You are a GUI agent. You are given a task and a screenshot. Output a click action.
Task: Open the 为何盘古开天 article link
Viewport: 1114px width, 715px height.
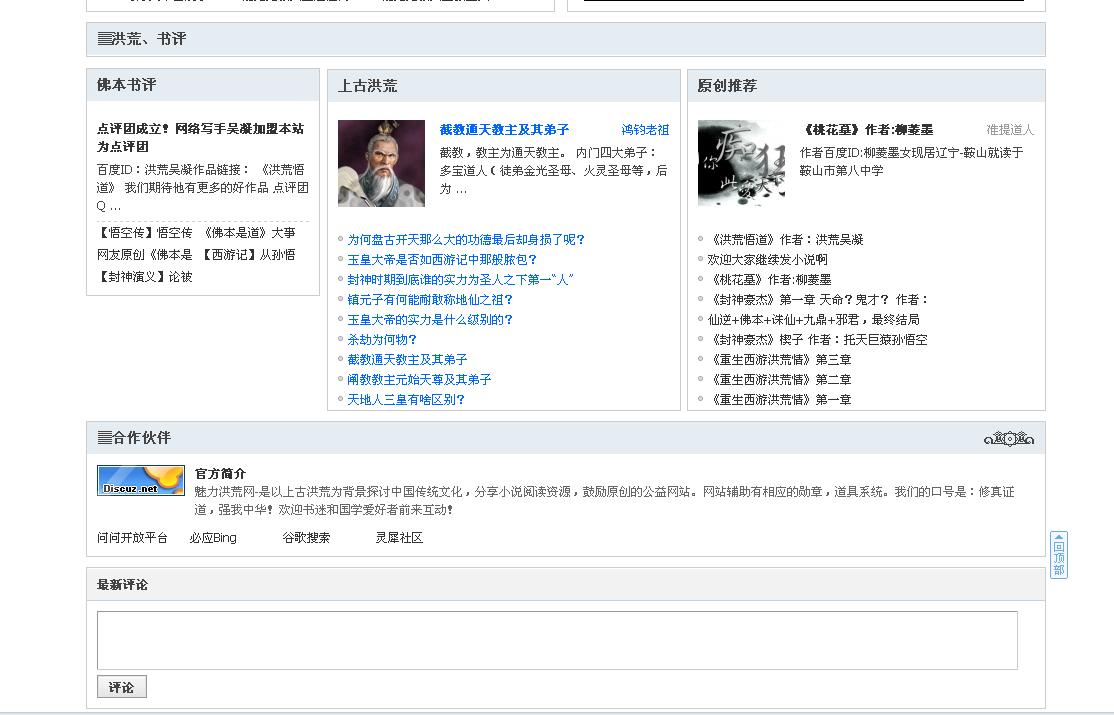point(466,240)
